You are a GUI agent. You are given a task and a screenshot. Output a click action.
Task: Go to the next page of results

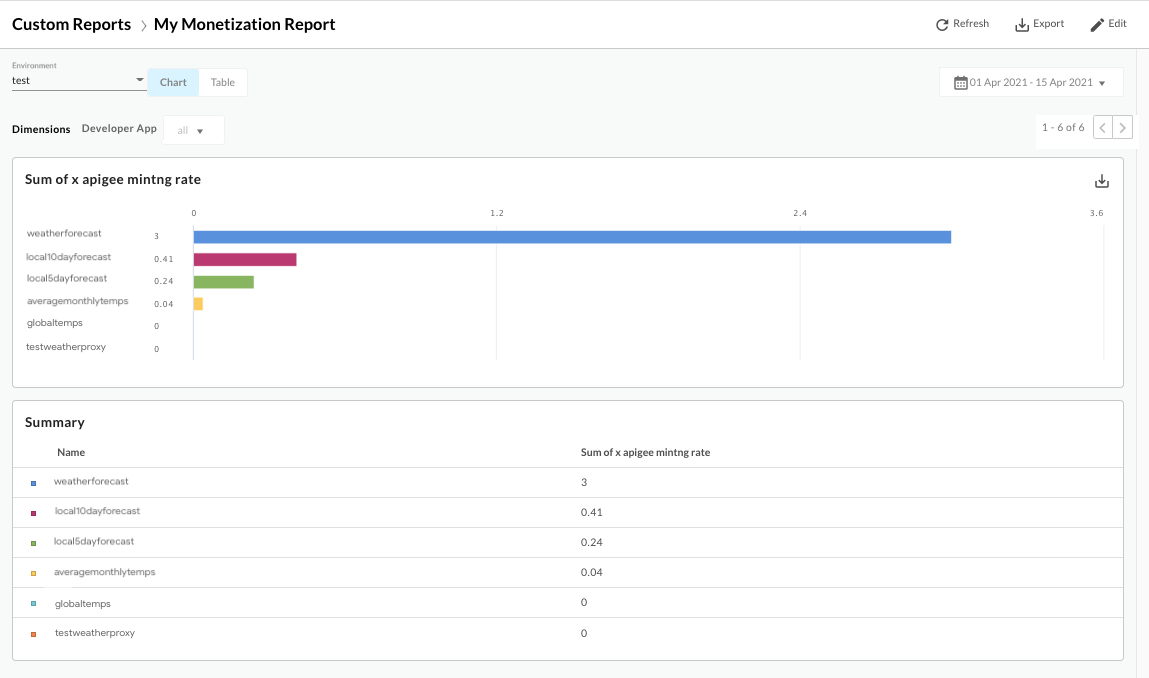point(1124,127)
